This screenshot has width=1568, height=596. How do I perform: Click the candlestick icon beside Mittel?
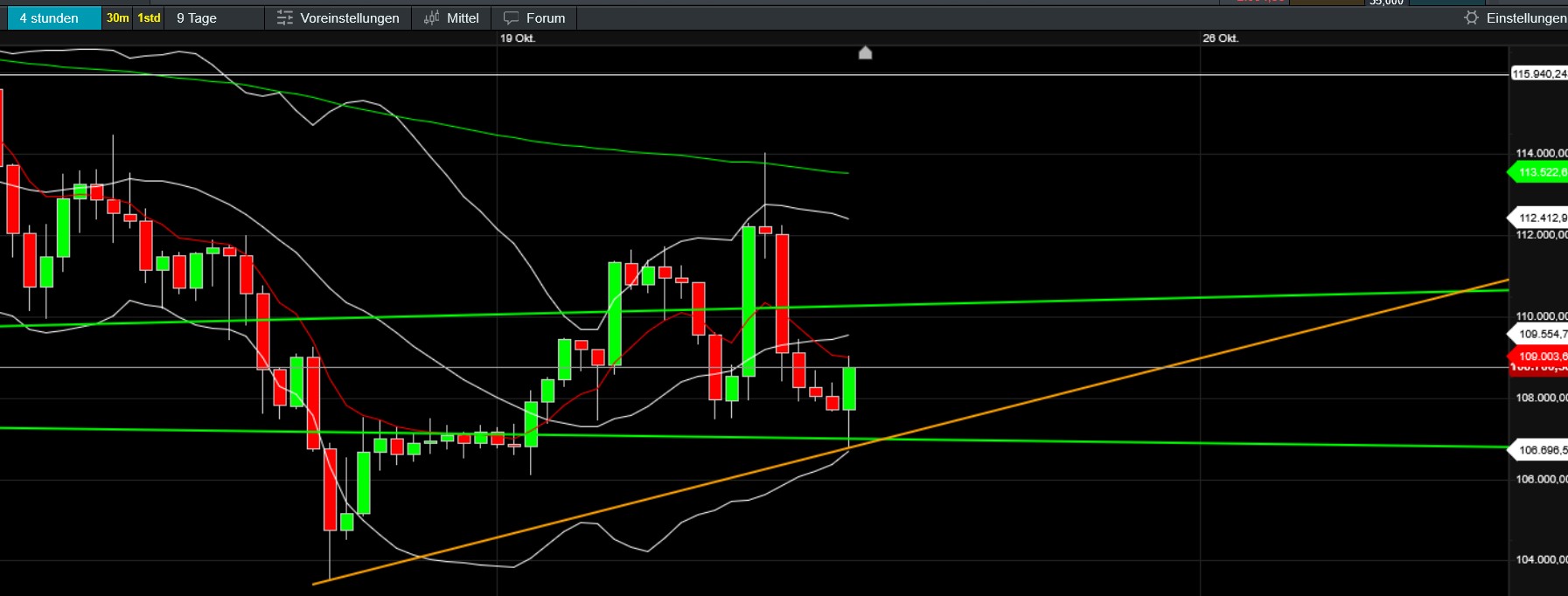[431, 18]
